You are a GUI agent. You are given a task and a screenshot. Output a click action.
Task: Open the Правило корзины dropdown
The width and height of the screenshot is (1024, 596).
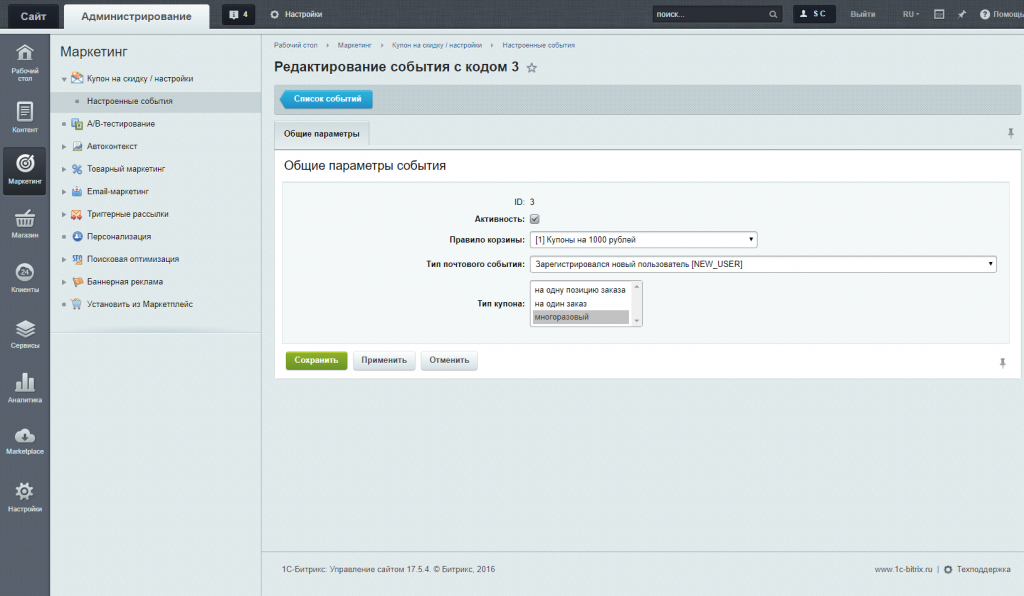coord(643,240)
